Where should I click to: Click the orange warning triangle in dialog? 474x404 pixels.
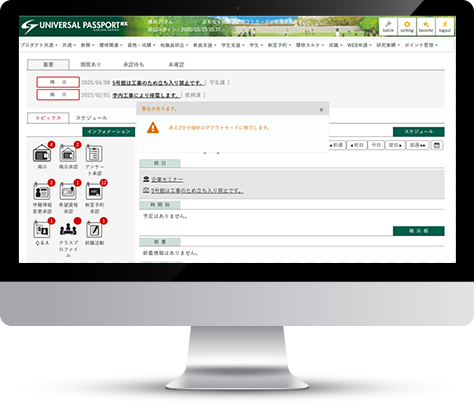(153, 128)
